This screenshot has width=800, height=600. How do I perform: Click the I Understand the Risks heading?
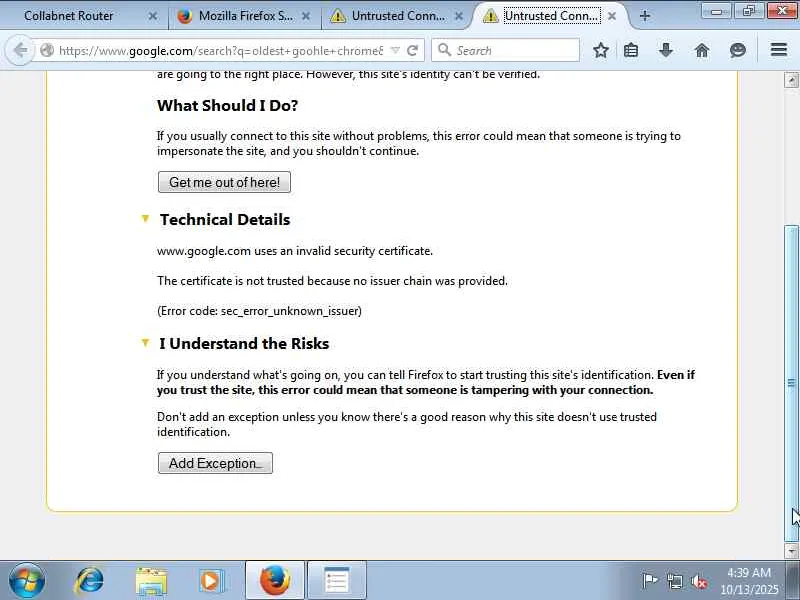(x=244, y=343)
